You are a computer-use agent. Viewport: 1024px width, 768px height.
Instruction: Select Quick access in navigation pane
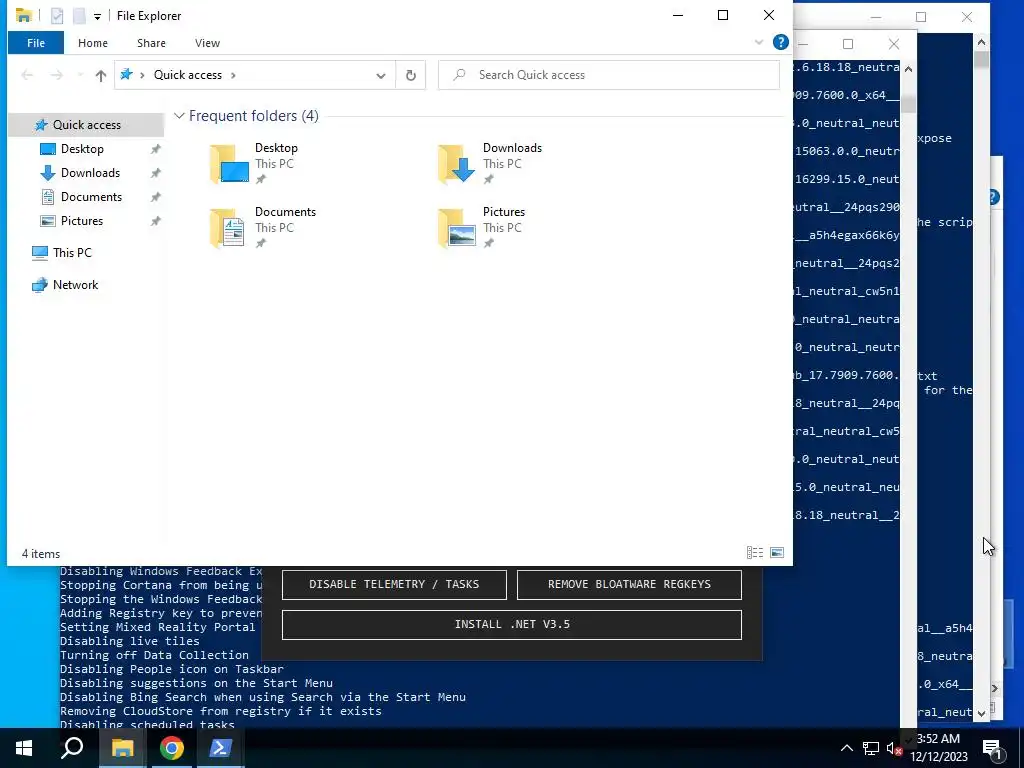86,125
